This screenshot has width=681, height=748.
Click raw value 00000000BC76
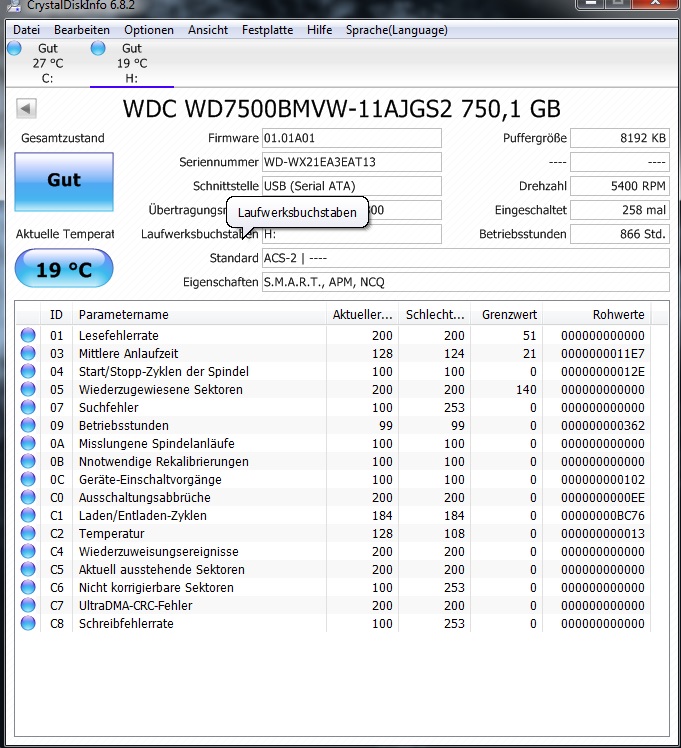603,516
